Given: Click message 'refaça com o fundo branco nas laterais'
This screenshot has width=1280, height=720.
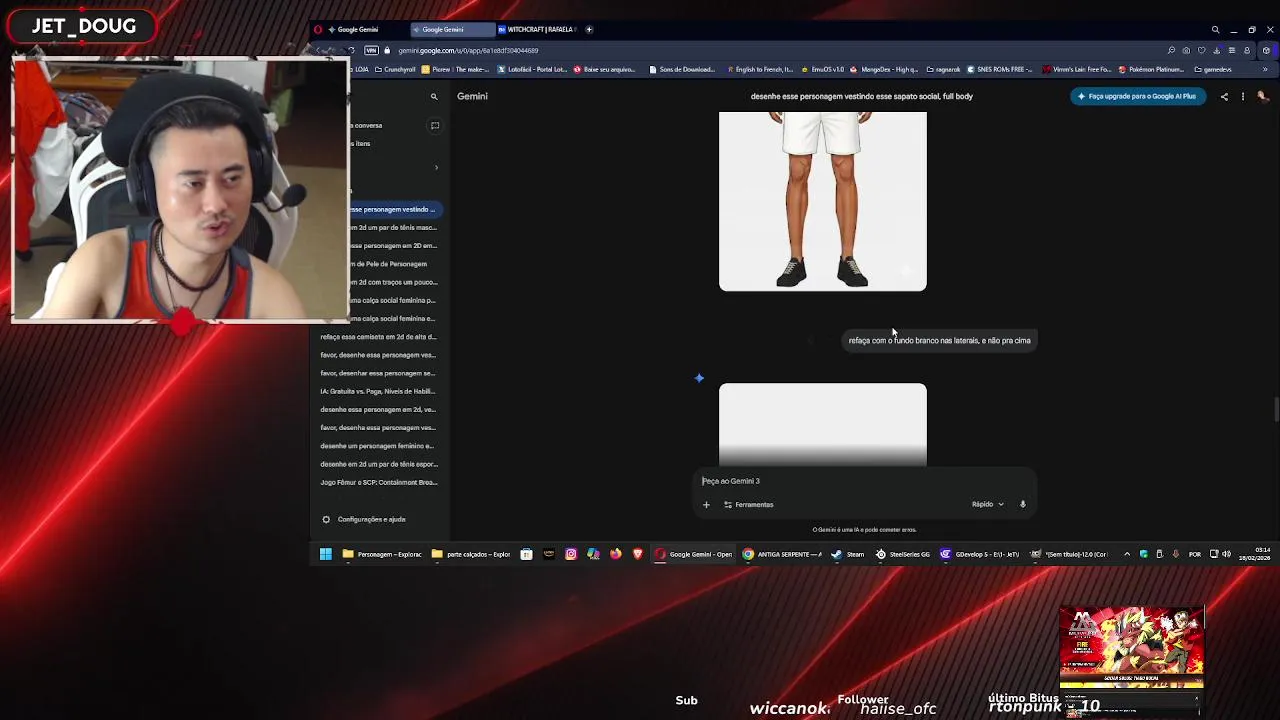Looking at the screenshot, I should coord(939,340).
